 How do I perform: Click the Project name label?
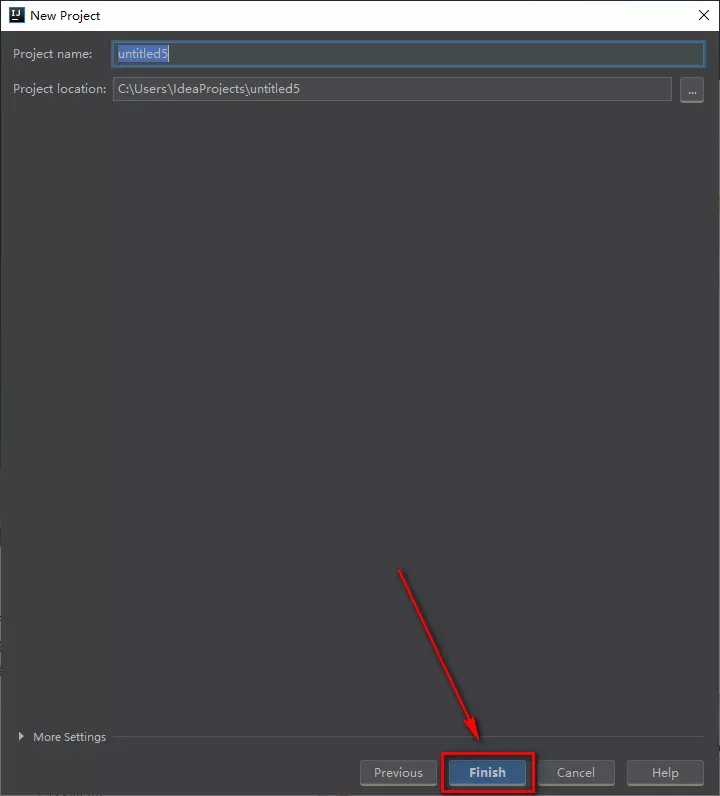(x=52, y=54)
